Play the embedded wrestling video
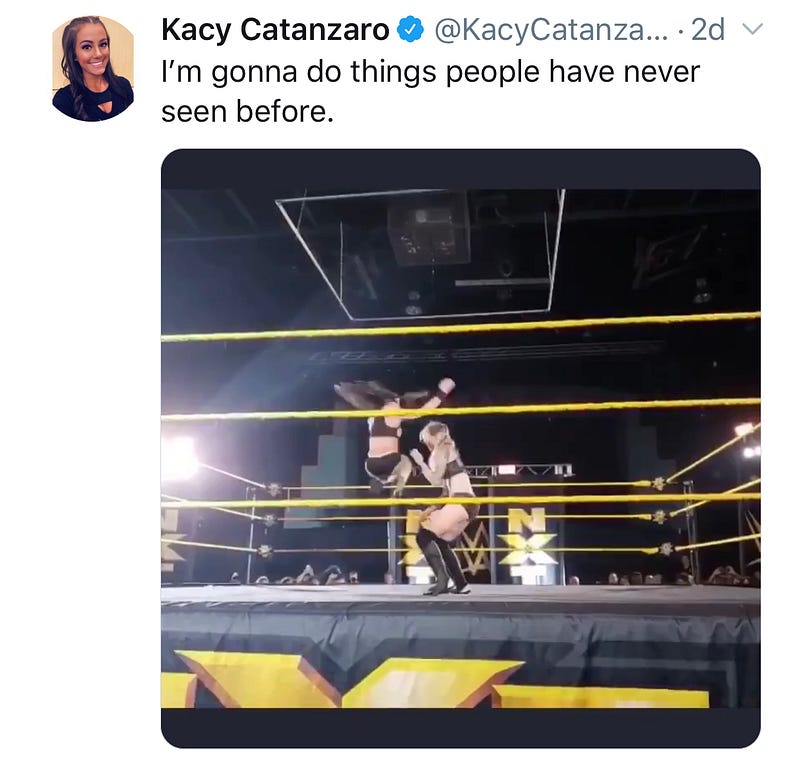 click(460, 448)
